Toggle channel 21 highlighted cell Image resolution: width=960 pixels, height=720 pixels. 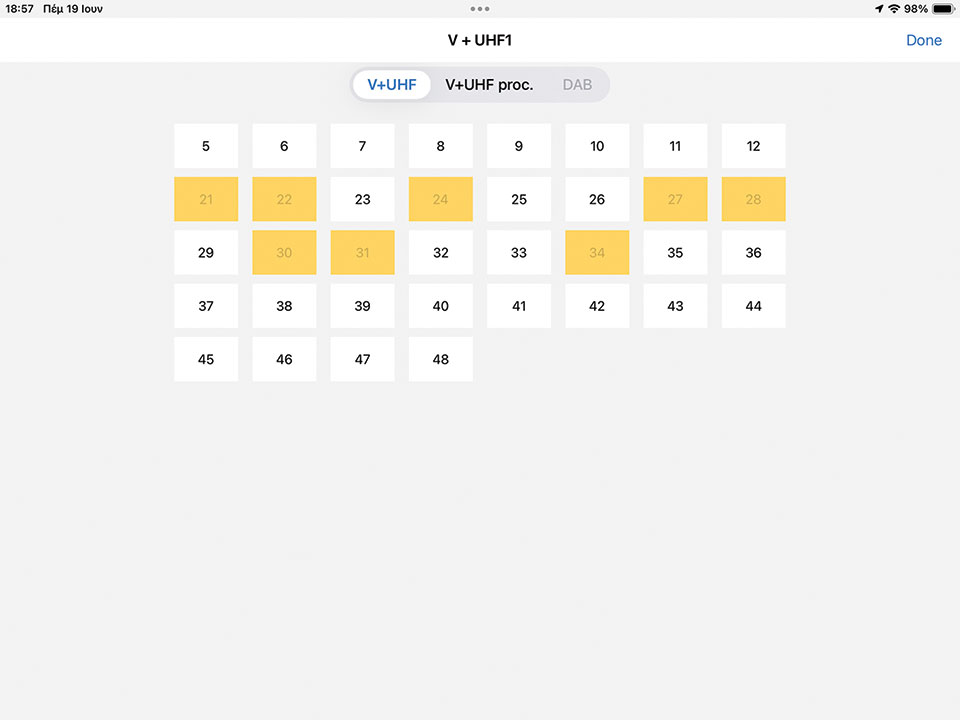click(206, 199)
